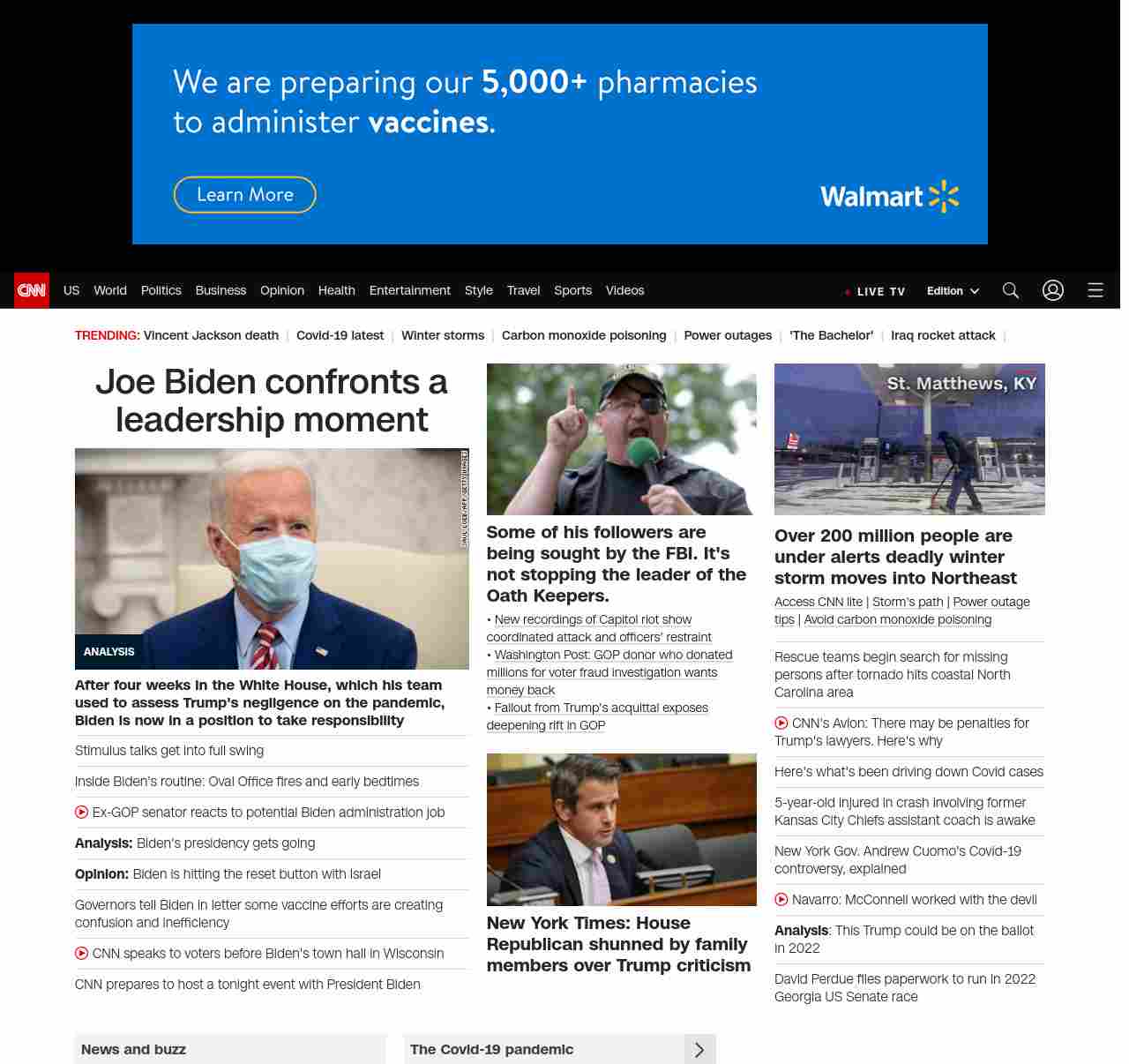Watch Live TV
The width and height of the screenshot is (1129, 1064).
pyautogui.click(x=875, y=291)
